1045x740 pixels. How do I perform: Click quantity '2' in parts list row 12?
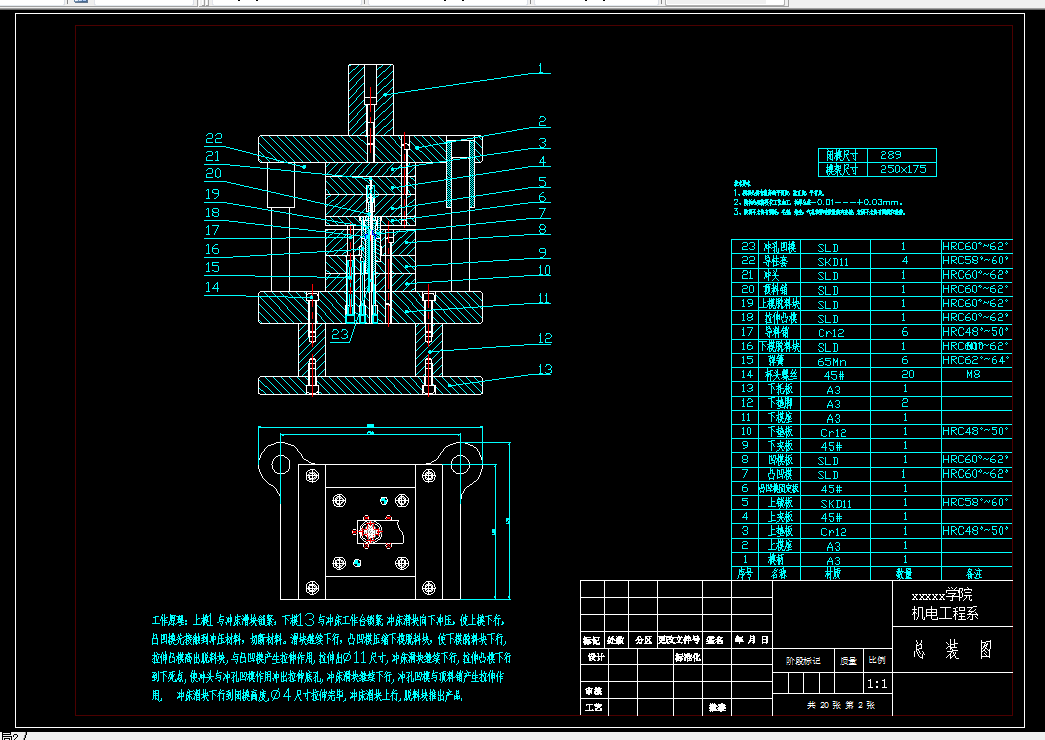click(x=905, y=403)
